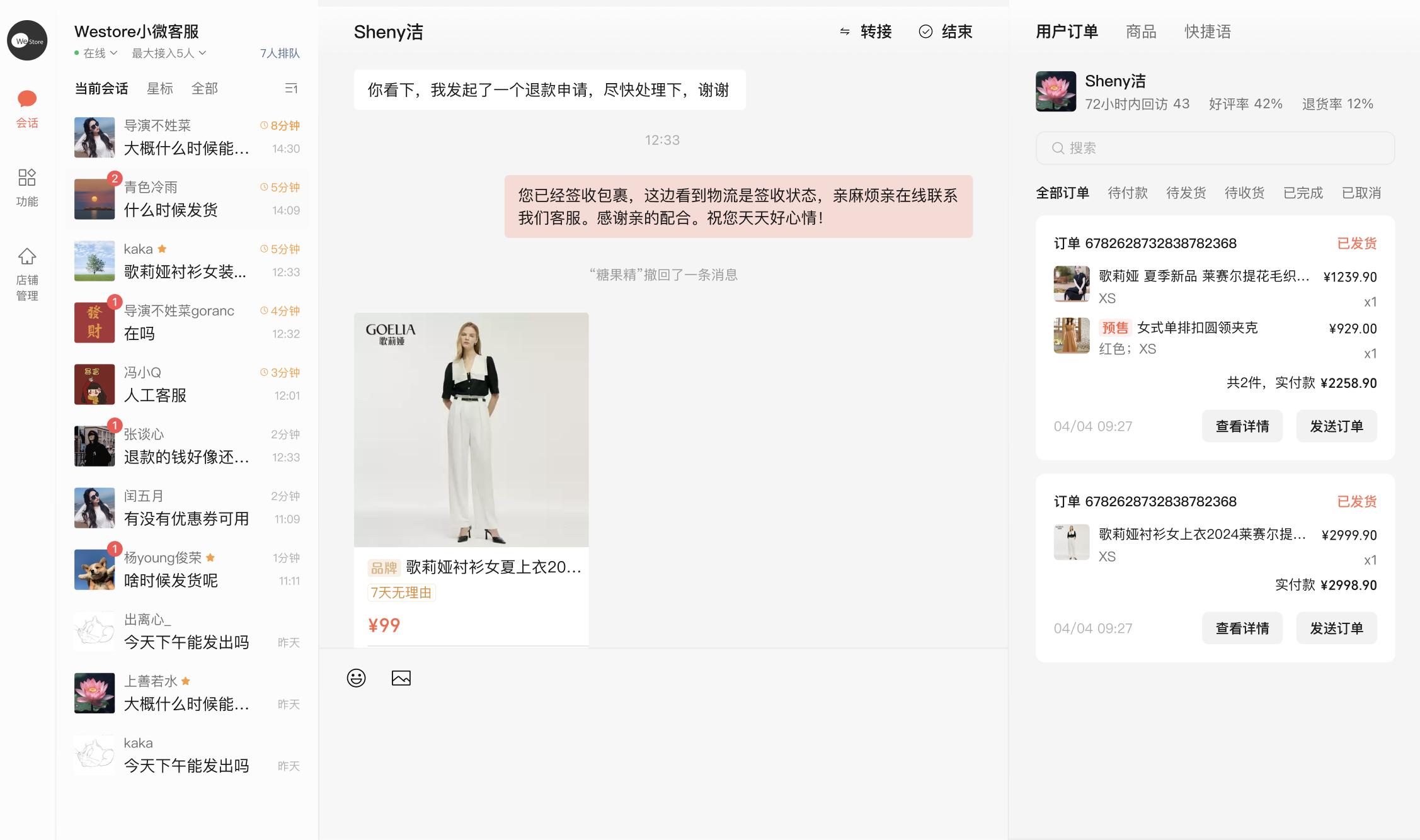Click 发送订单 for the ¥2998.90 order
The image size is (1420, 840).
(x=1336, y=628)
